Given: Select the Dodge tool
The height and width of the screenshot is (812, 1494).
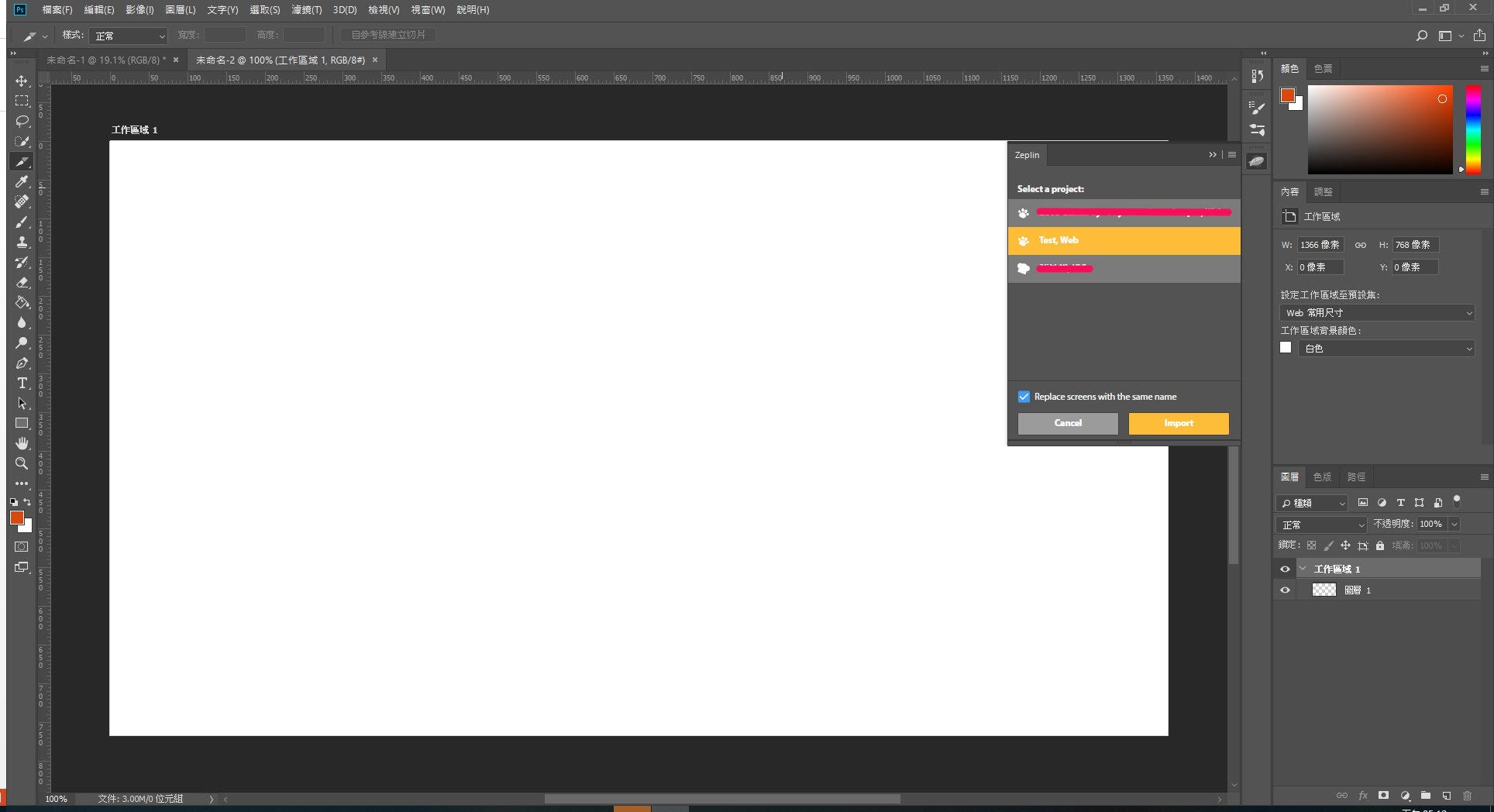Looking at the screenshot, I should (22, 343).
